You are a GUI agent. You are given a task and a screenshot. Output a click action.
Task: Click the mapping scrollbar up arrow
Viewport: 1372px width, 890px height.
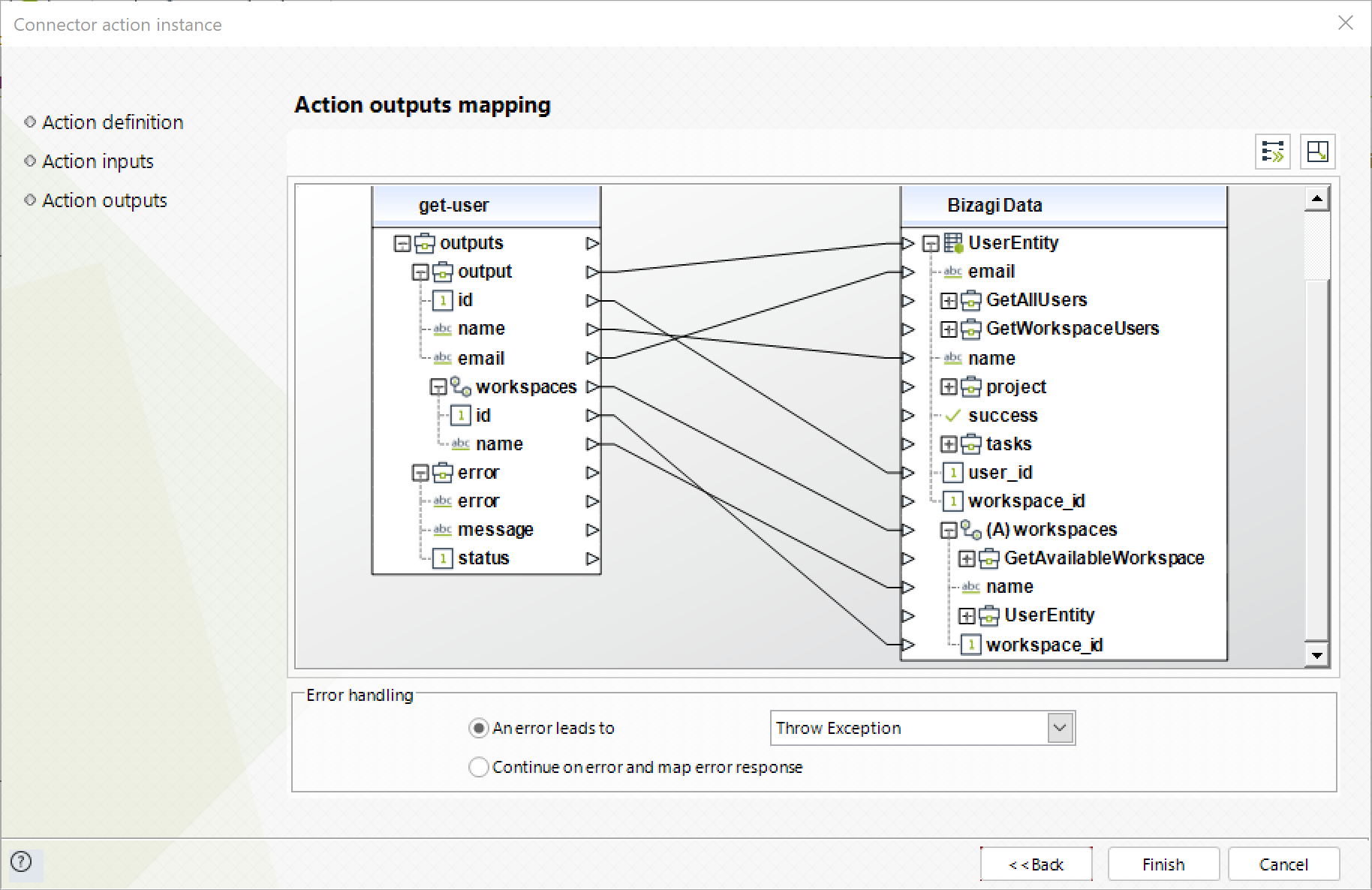pos(1317,199)
